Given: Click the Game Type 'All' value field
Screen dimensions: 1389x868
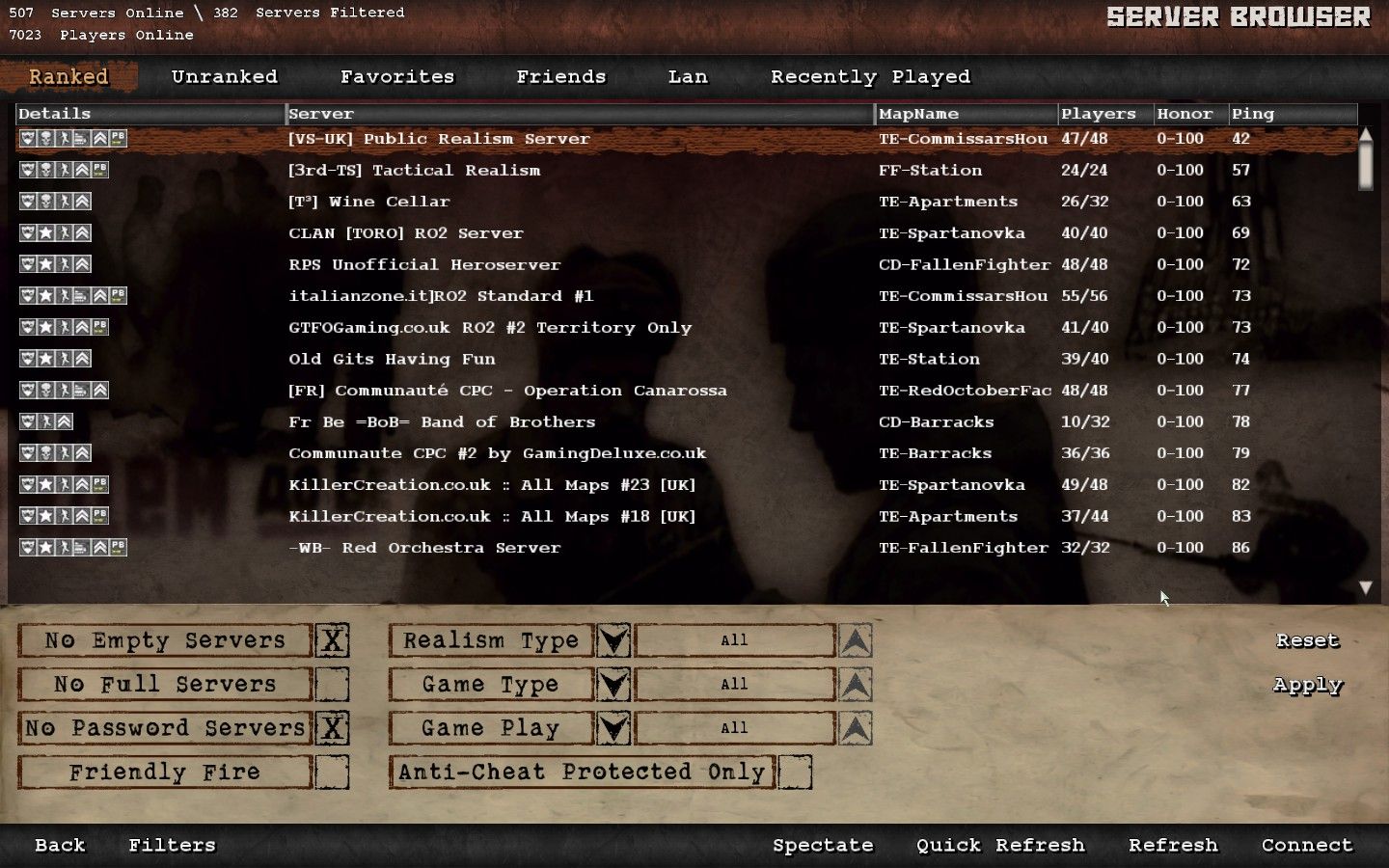Looking at the screenshot, I should 734,685.
